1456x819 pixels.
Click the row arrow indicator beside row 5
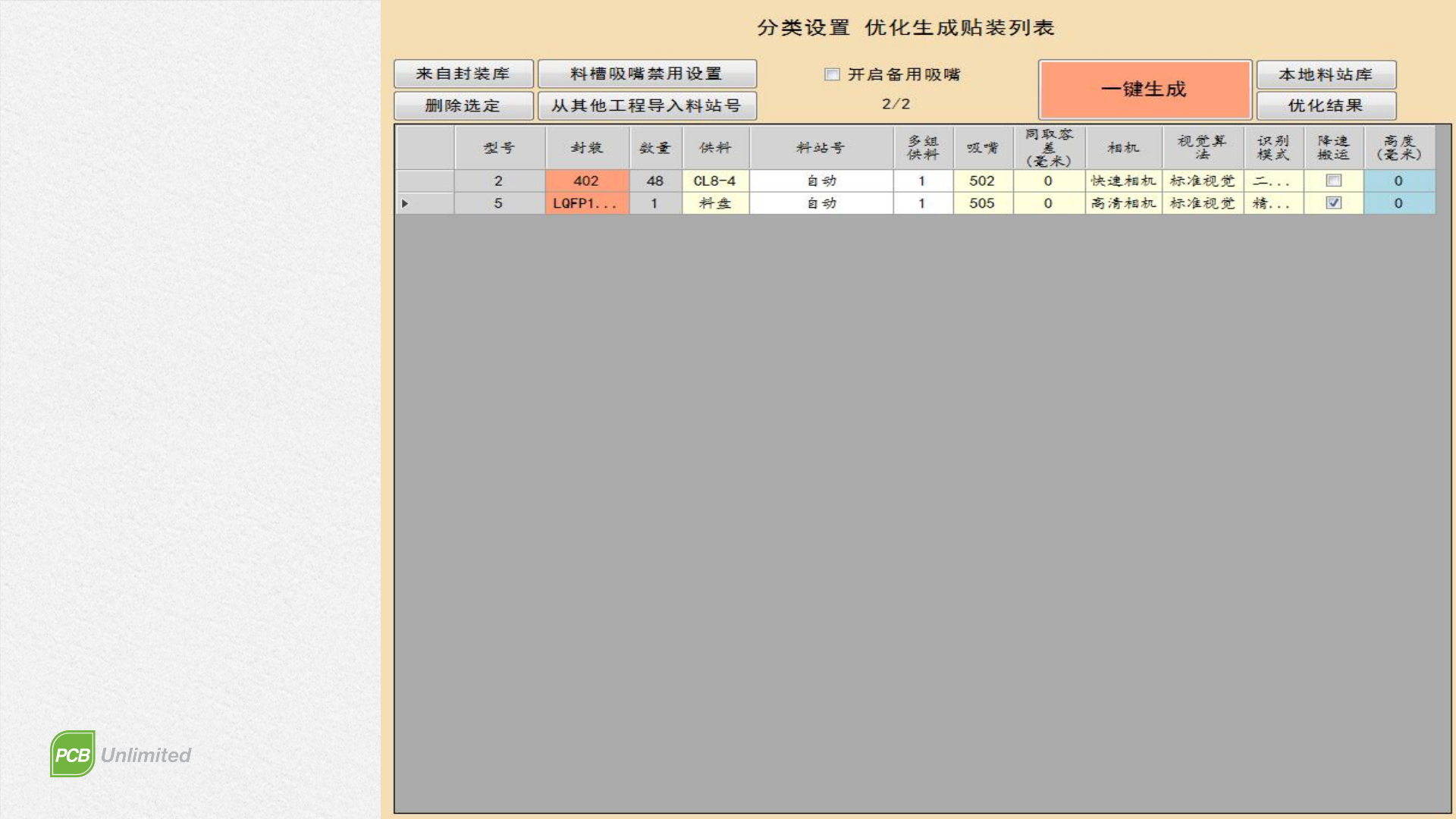(405, 203)
